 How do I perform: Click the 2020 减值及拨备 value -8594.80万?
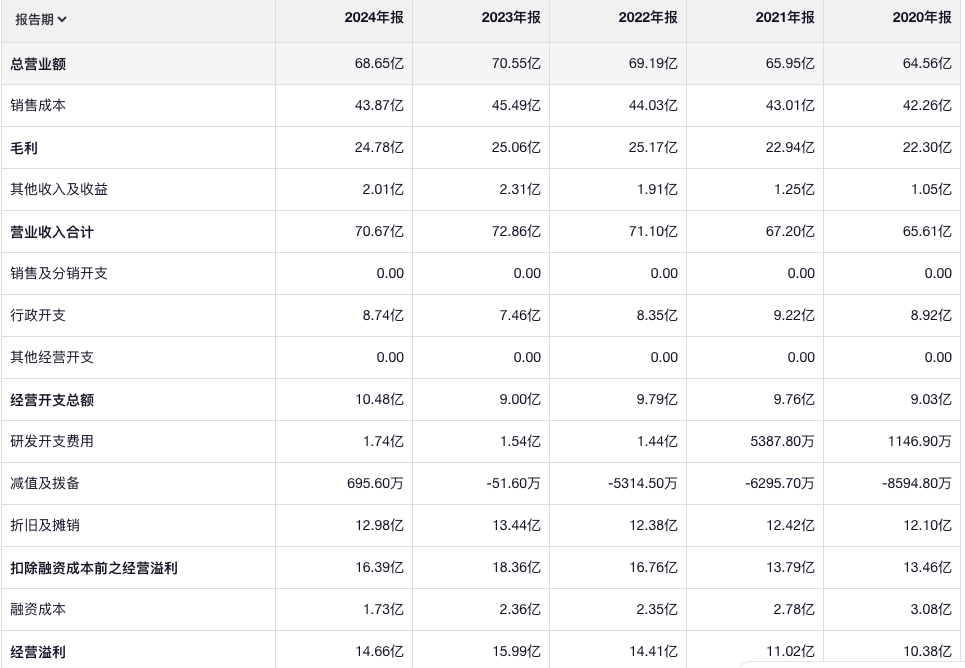[917, 484]
